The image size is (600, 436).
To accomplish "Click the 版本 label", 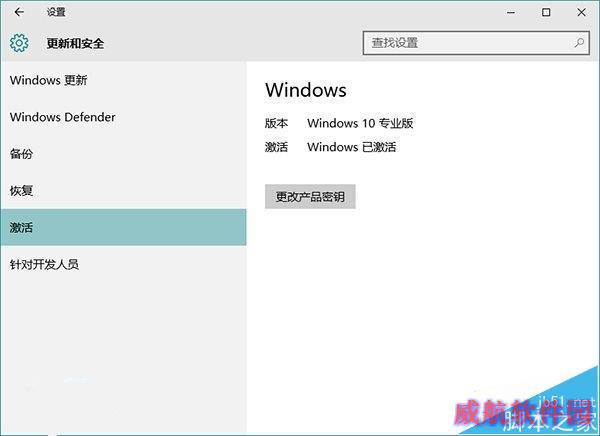I will coord(276,123).
